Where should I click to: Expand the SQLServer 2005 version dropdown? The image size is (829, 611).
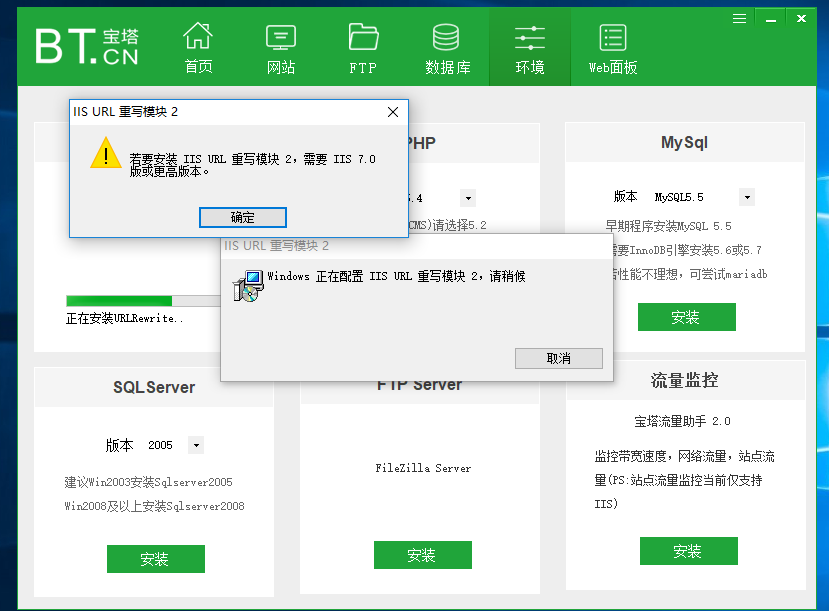pyautogui.click(x=196, y=445)
